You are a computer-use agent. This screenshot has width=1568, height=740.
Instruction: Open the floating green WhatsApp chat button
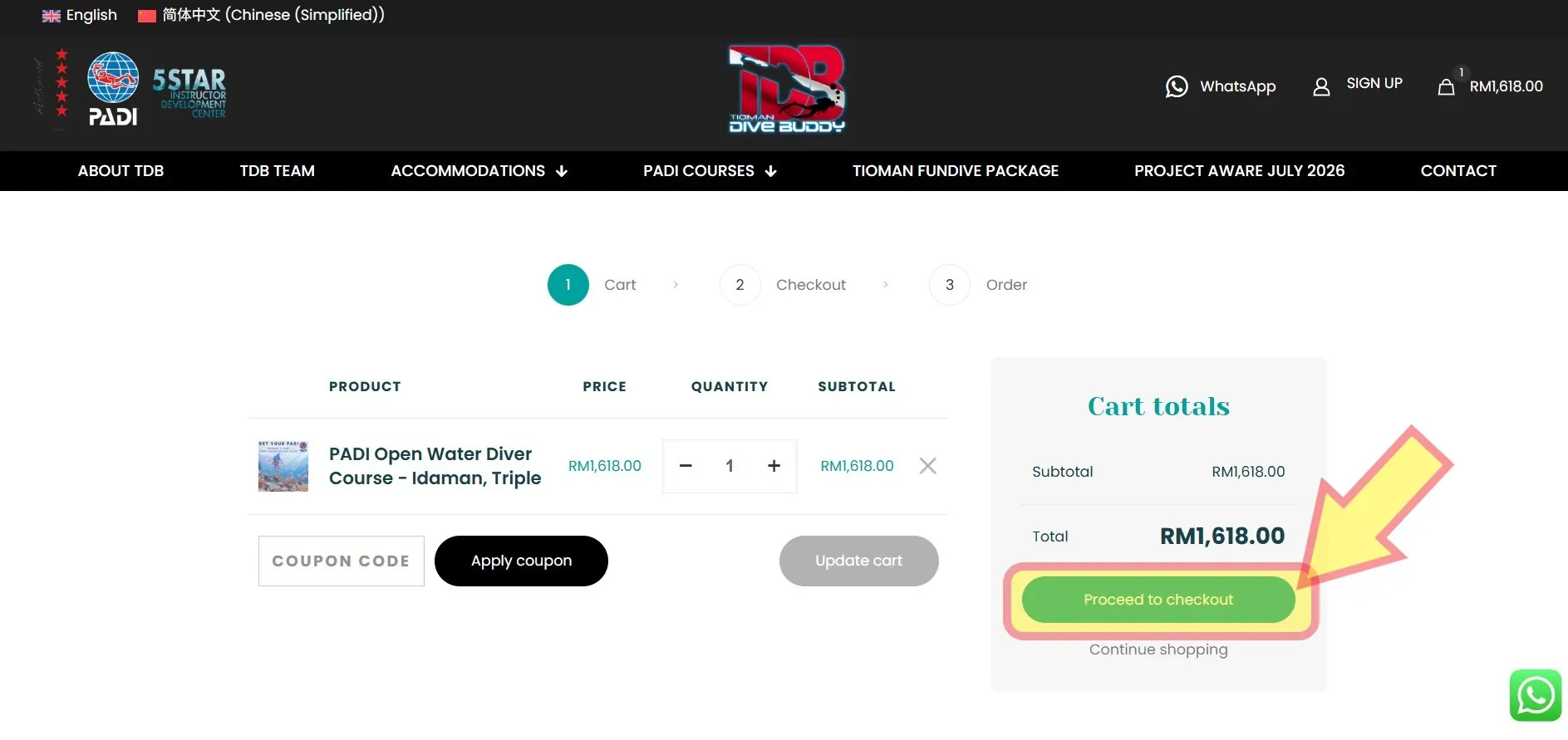pyautogui.click(x=1536, y=695)
